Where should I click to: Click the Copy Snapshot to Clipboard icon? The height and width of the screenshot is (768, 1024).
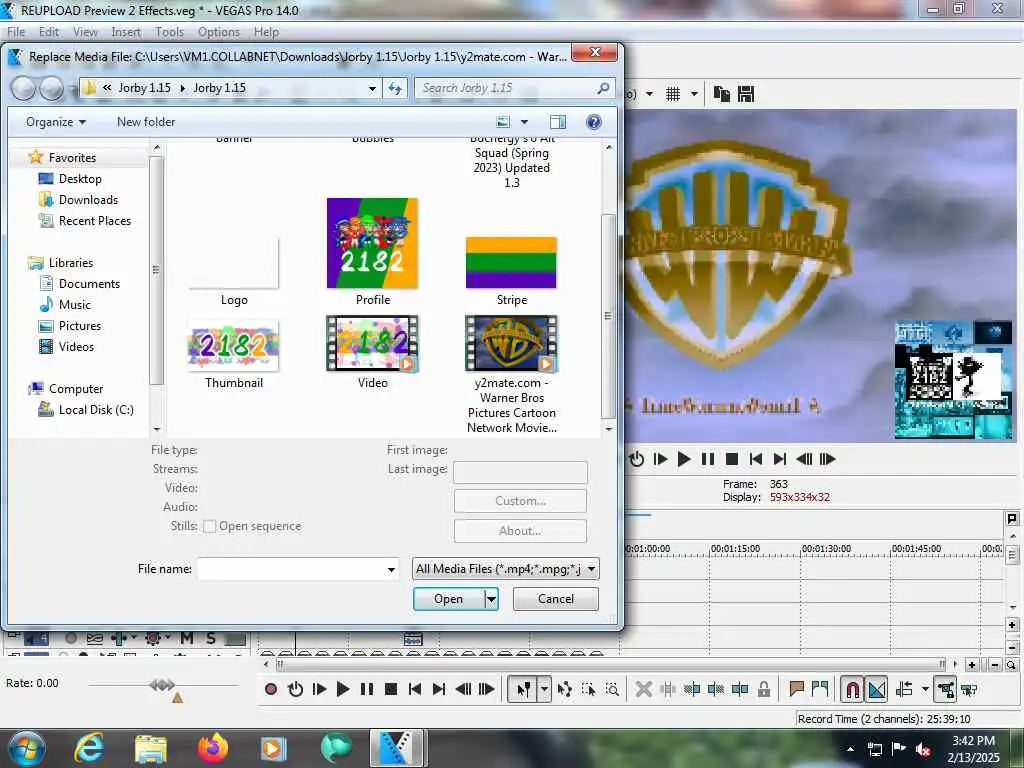point(722,94)
